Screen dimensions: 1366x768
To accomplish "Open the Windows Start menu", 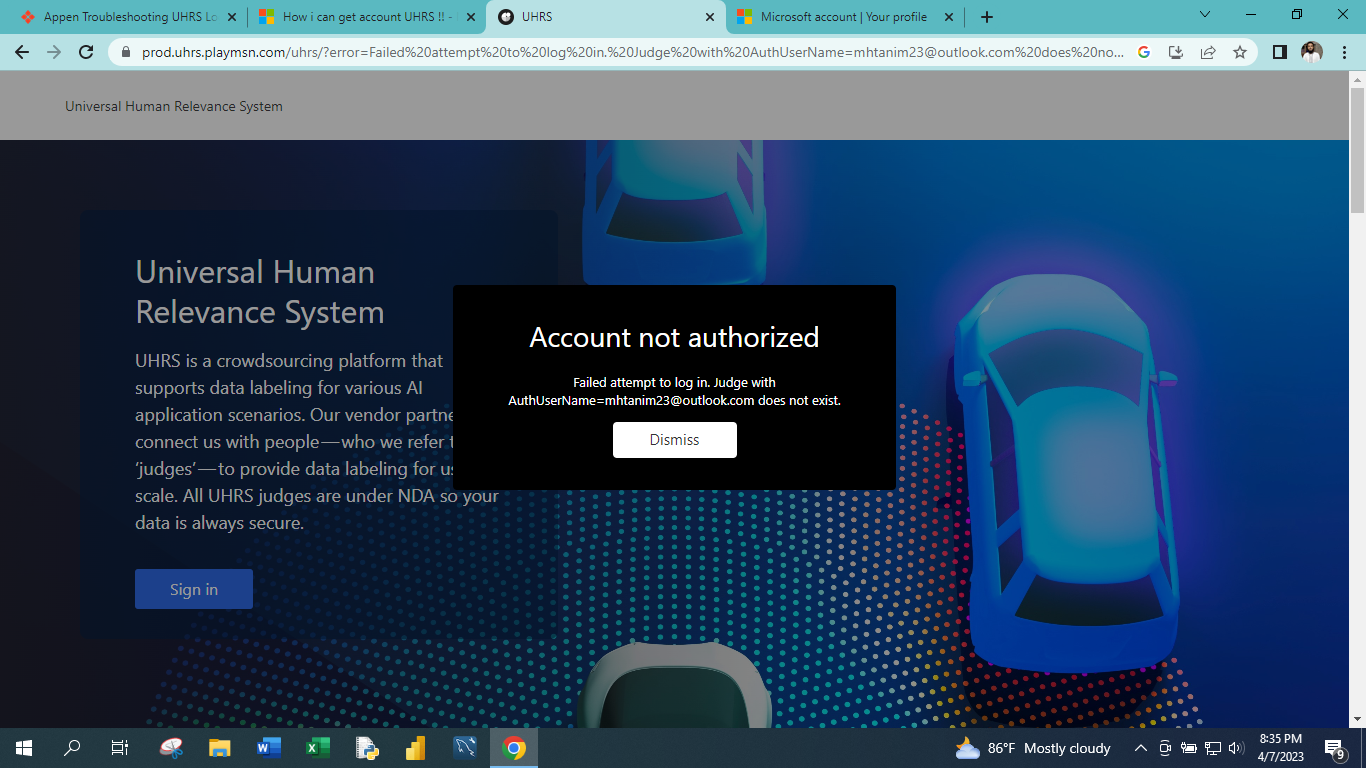I will [x=24, y=748].
